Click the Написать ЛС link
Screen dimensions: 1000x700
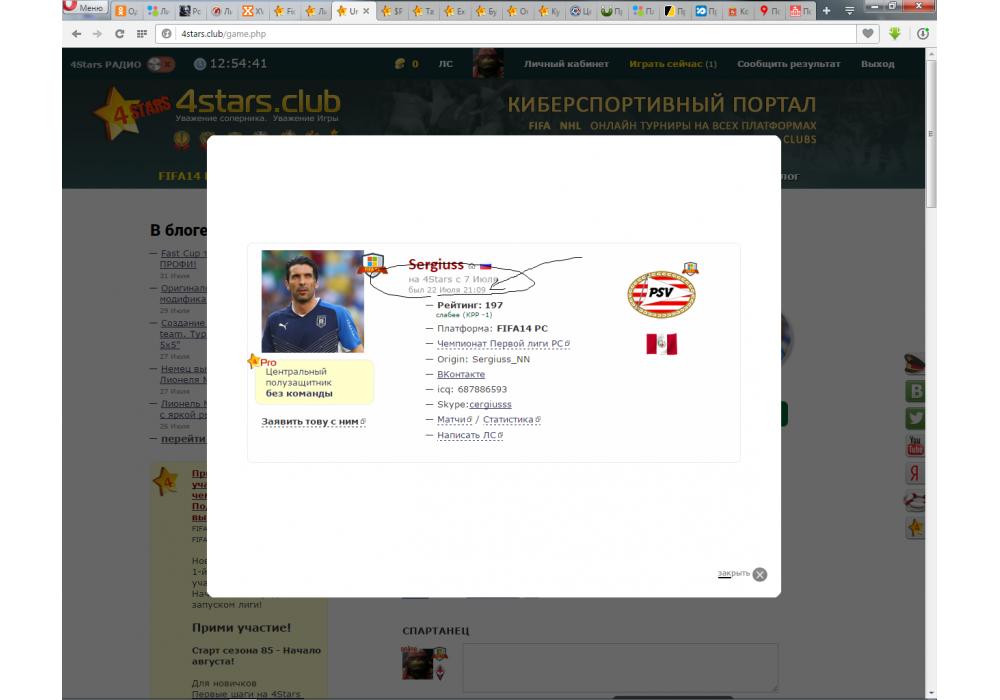(x=469, y=436)
